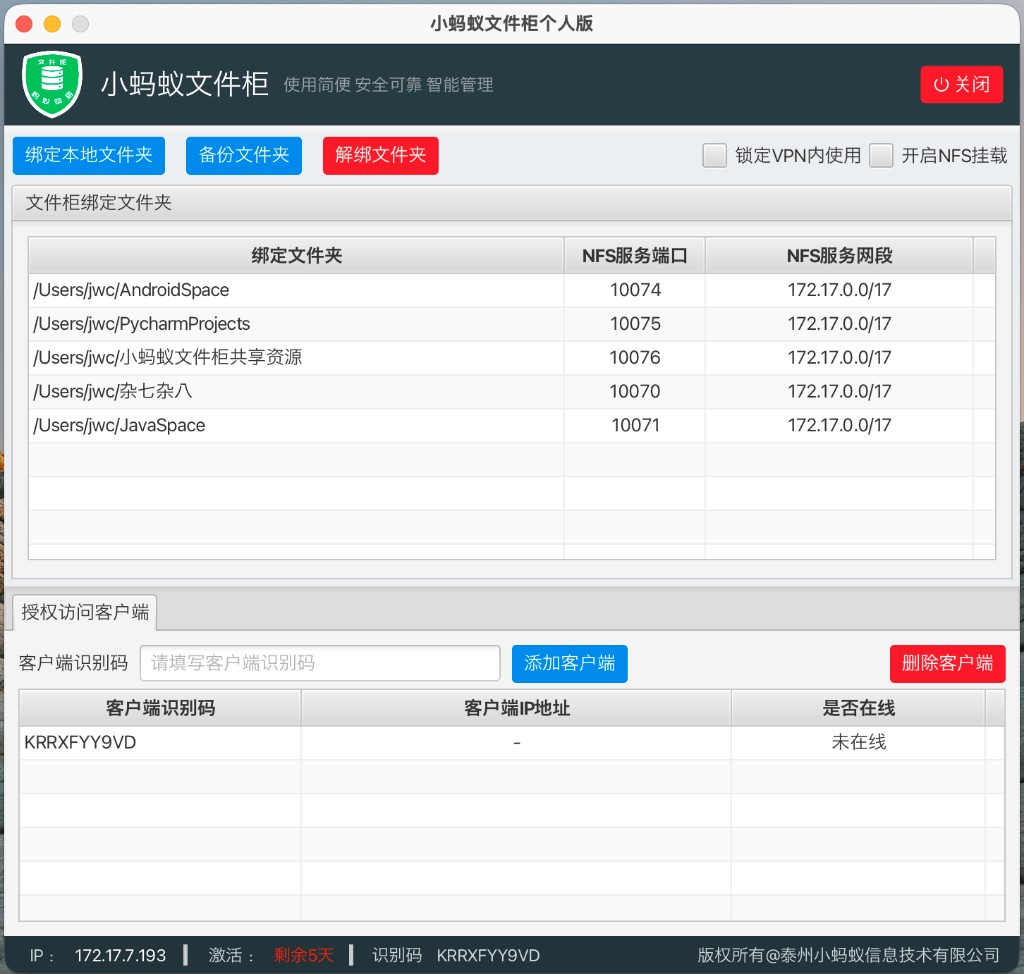Click the yellow minimize window button
Image resolution: width=1024 pixels, height=974 pixels.
52,24
